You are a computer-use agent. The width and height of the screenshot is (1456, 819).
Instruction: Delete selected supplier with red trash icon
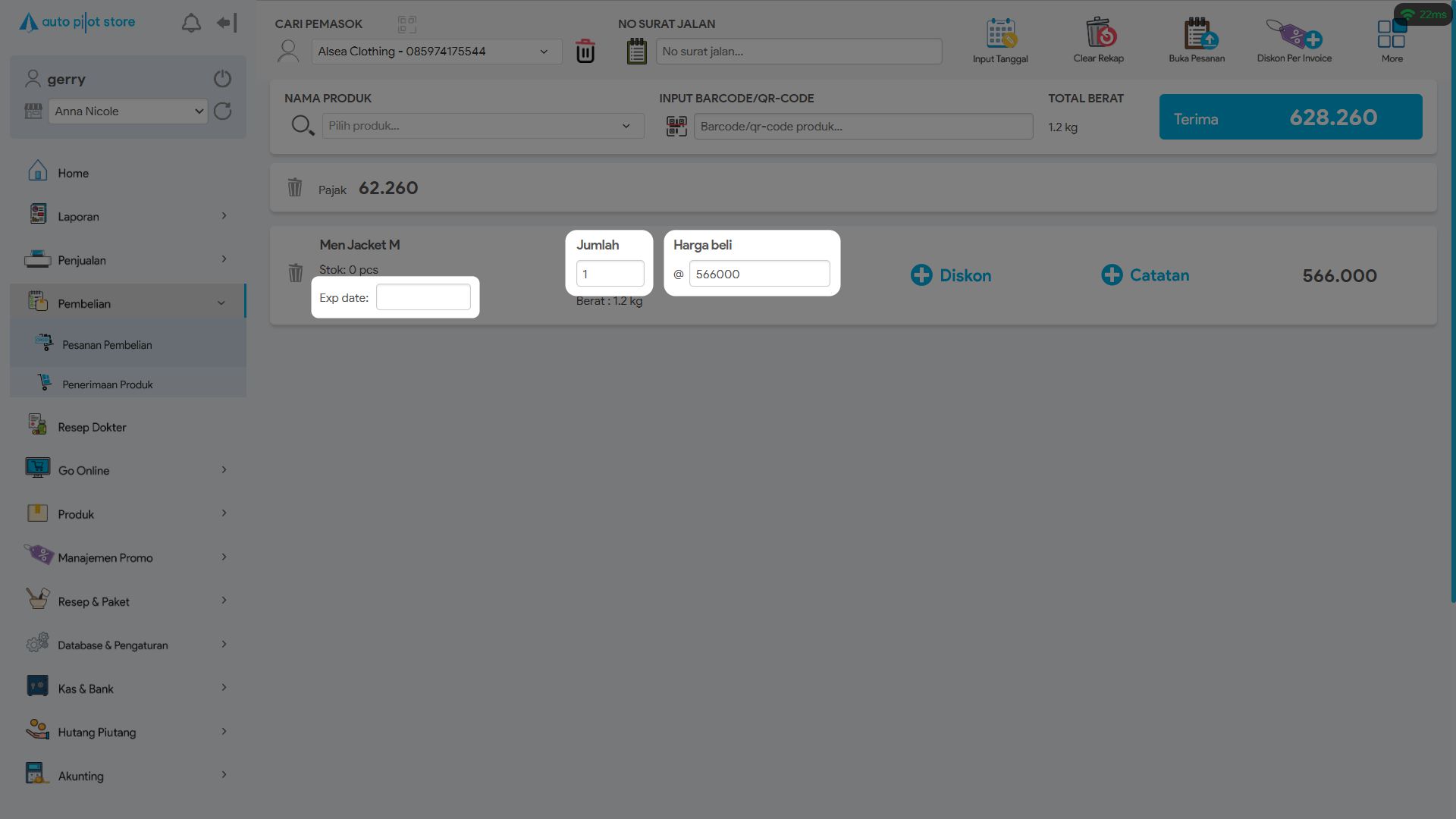(x=585, y=52)
